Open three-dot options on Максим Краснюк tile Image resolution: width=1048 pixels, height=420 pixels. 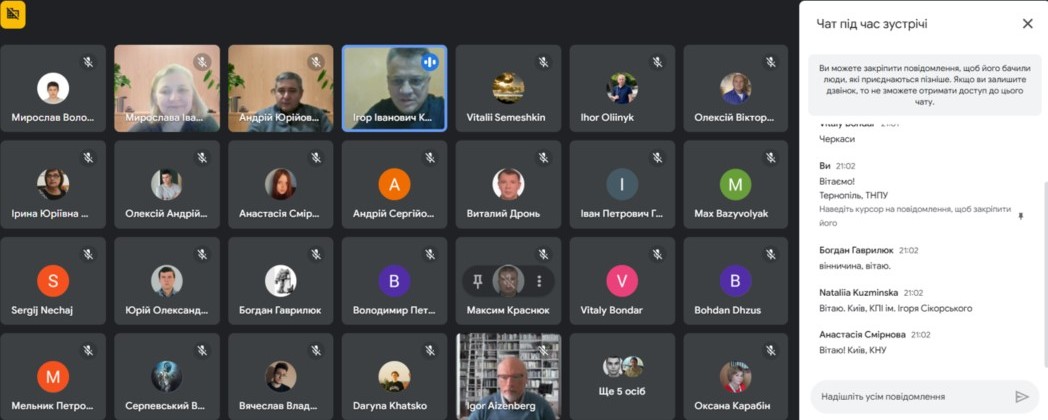(x=539, y=282)
